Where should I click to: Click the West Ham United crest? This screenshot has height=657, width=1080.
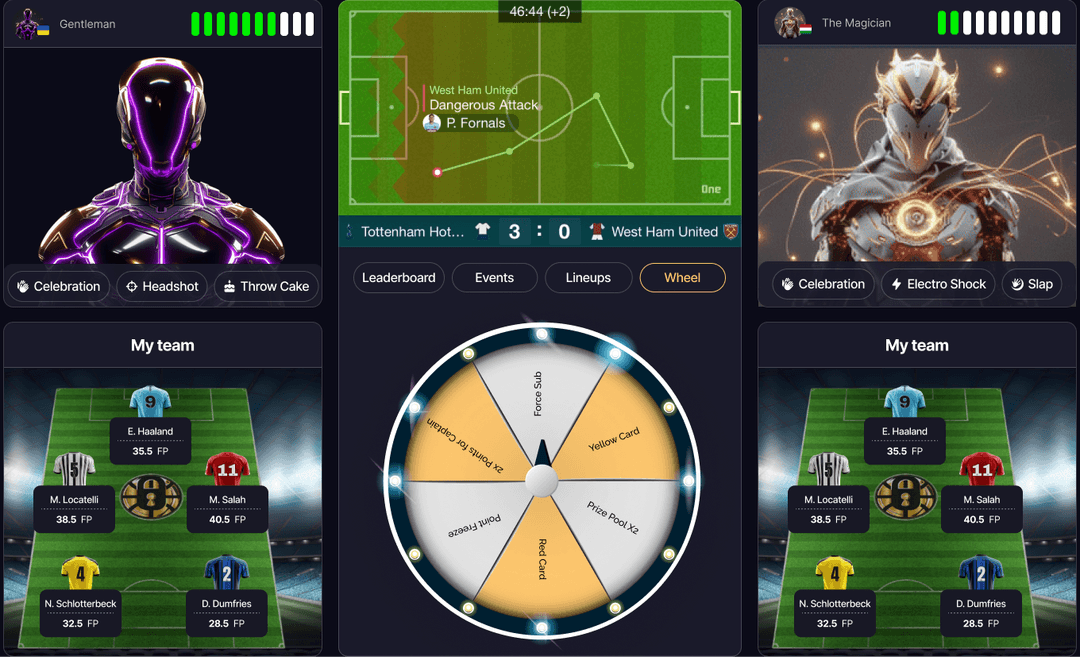(x=730, y=231)
